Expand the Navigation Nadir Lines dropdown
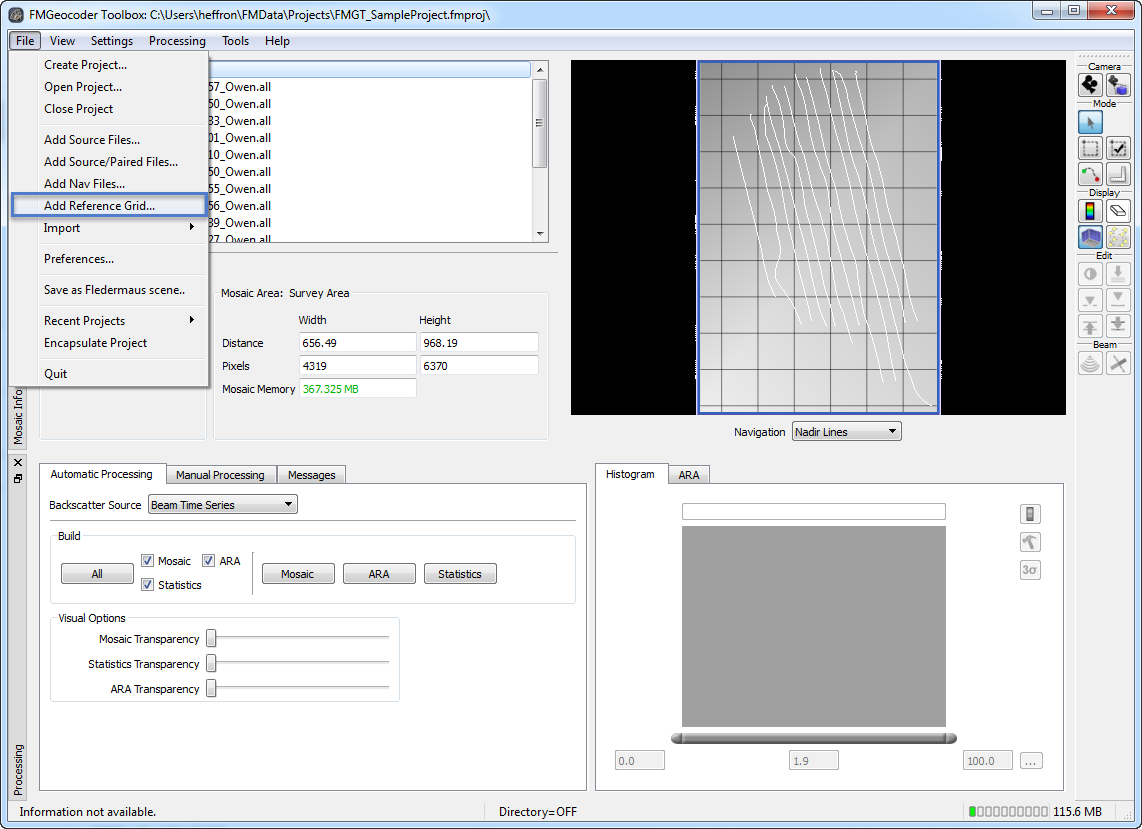 846,432
